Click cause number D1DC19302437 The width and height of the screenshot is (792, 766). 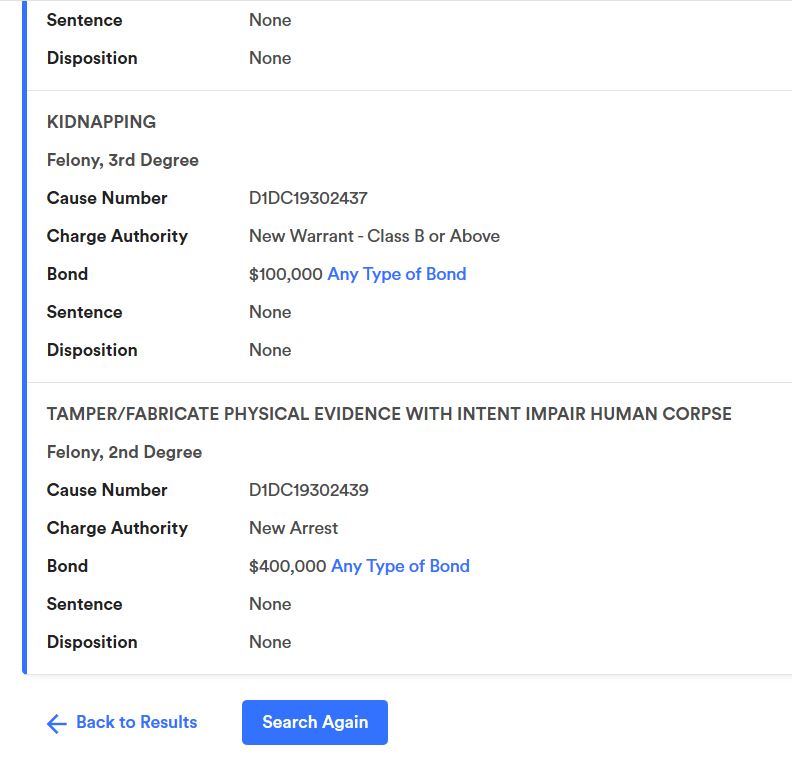coord(308,198)
